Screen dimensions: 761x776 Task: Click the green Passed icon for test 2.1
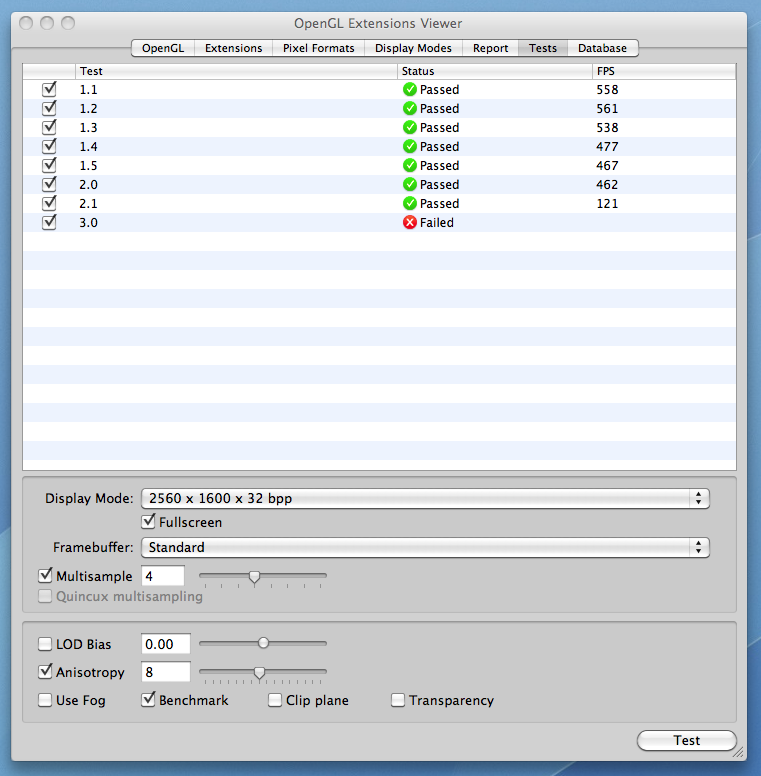[x=410, y=203]
